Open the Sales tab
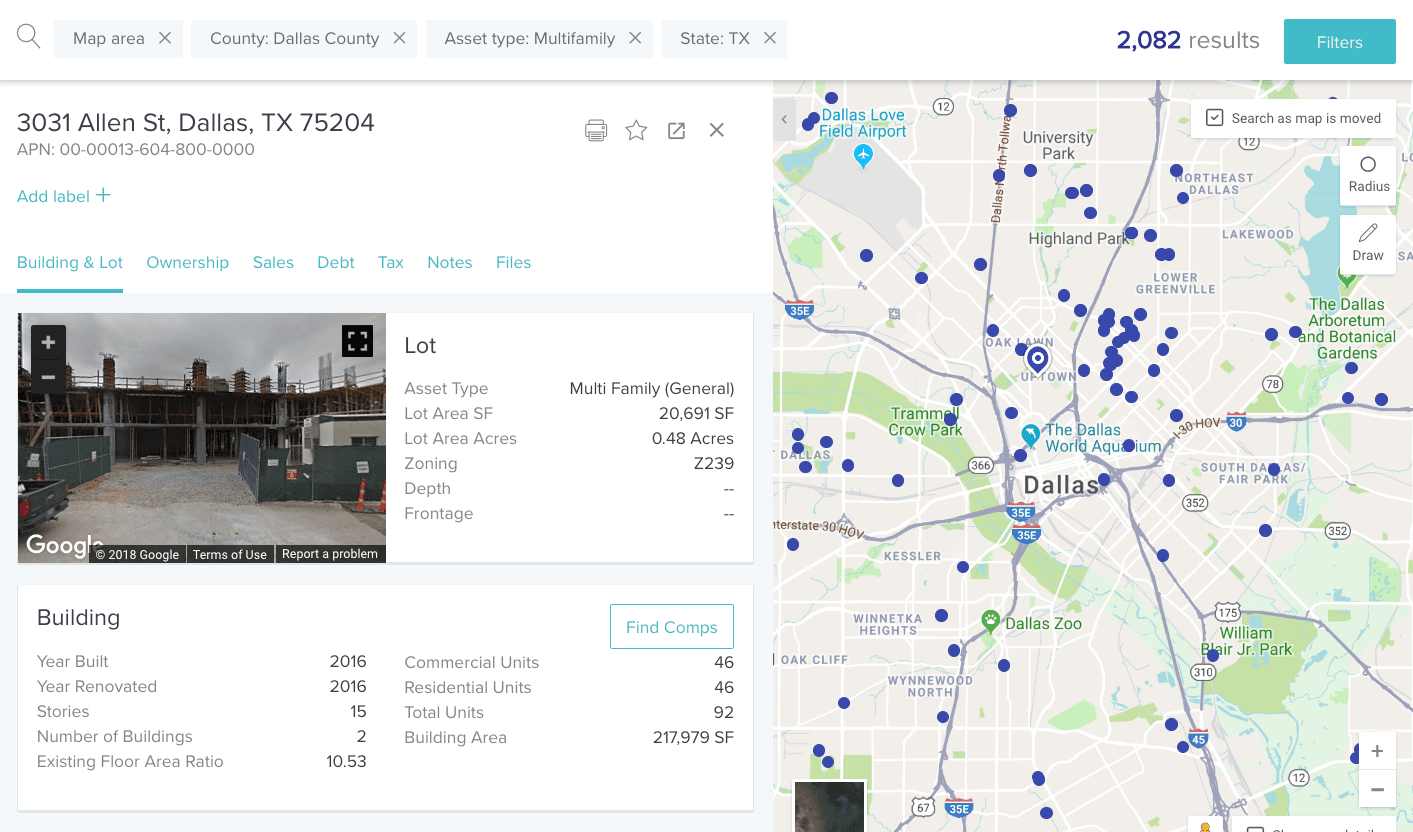Screen dimensions: 1413x832 tap(273, 262)
